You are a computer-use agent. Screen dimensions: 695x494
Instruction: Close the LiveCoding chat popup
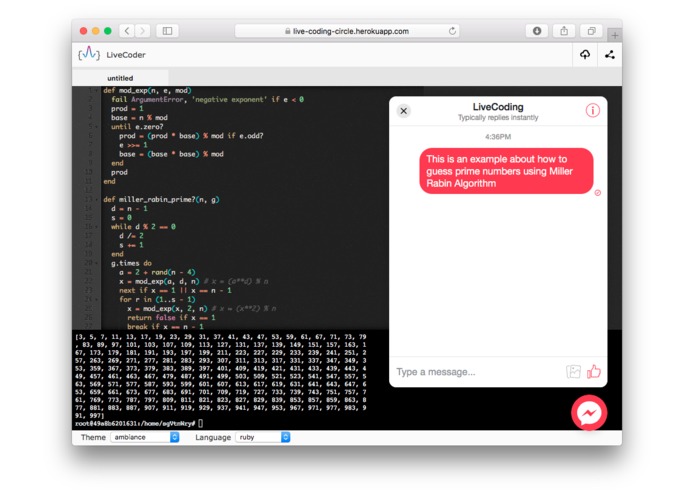403,111
